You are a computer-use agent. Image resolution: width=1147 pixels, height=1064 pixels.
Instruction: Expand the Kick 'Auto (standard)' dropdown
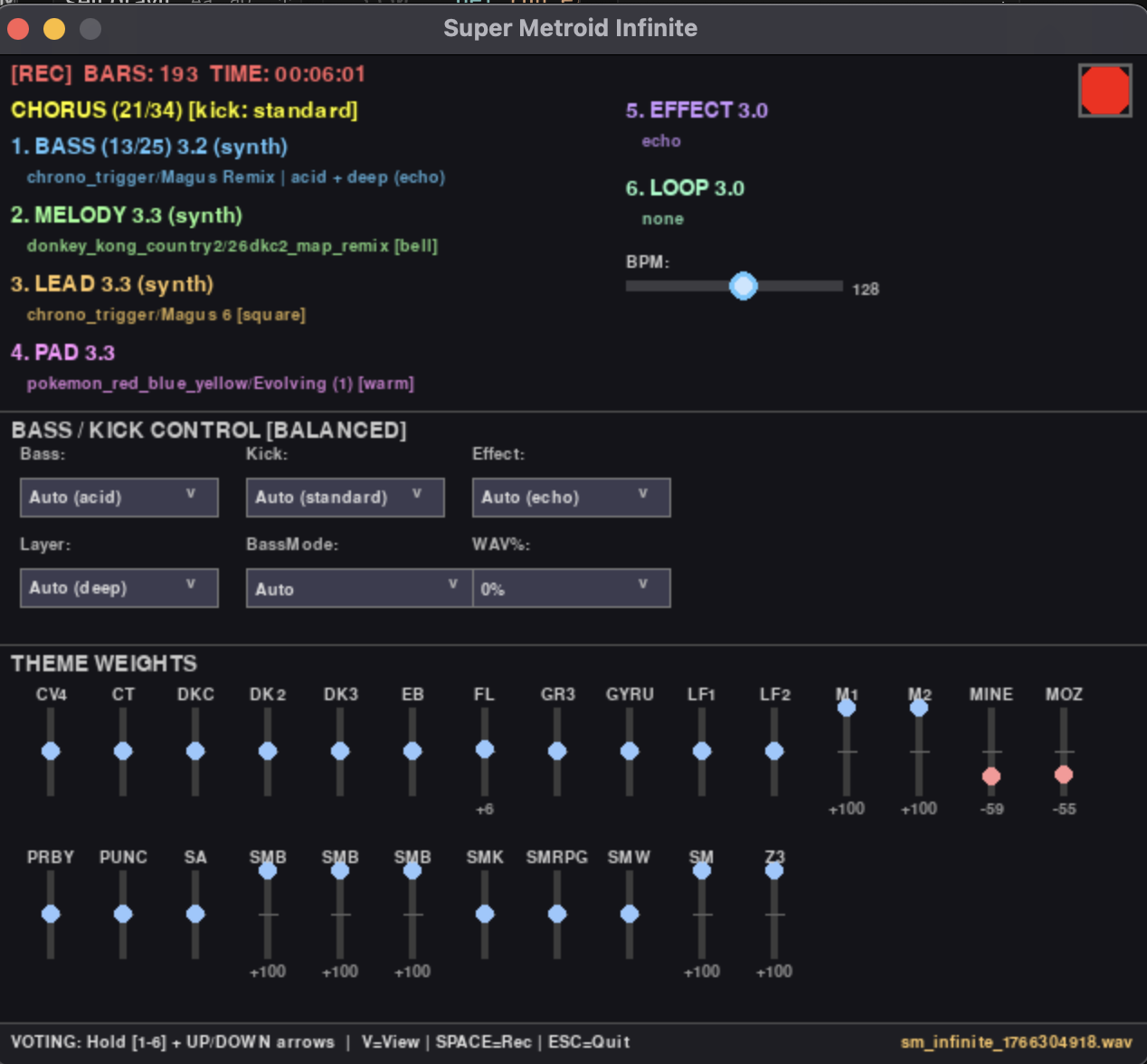pyautogui.click(x=345, y=498)
